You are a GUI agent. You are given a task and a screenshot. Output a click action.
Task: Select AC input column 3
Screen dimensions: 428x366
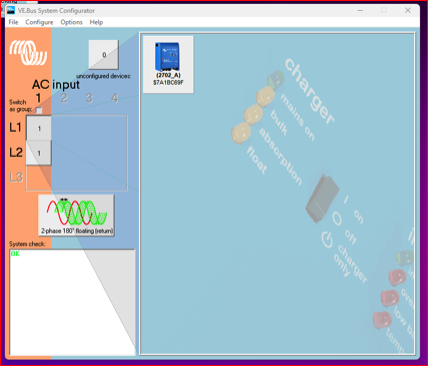tap(89, 98)
